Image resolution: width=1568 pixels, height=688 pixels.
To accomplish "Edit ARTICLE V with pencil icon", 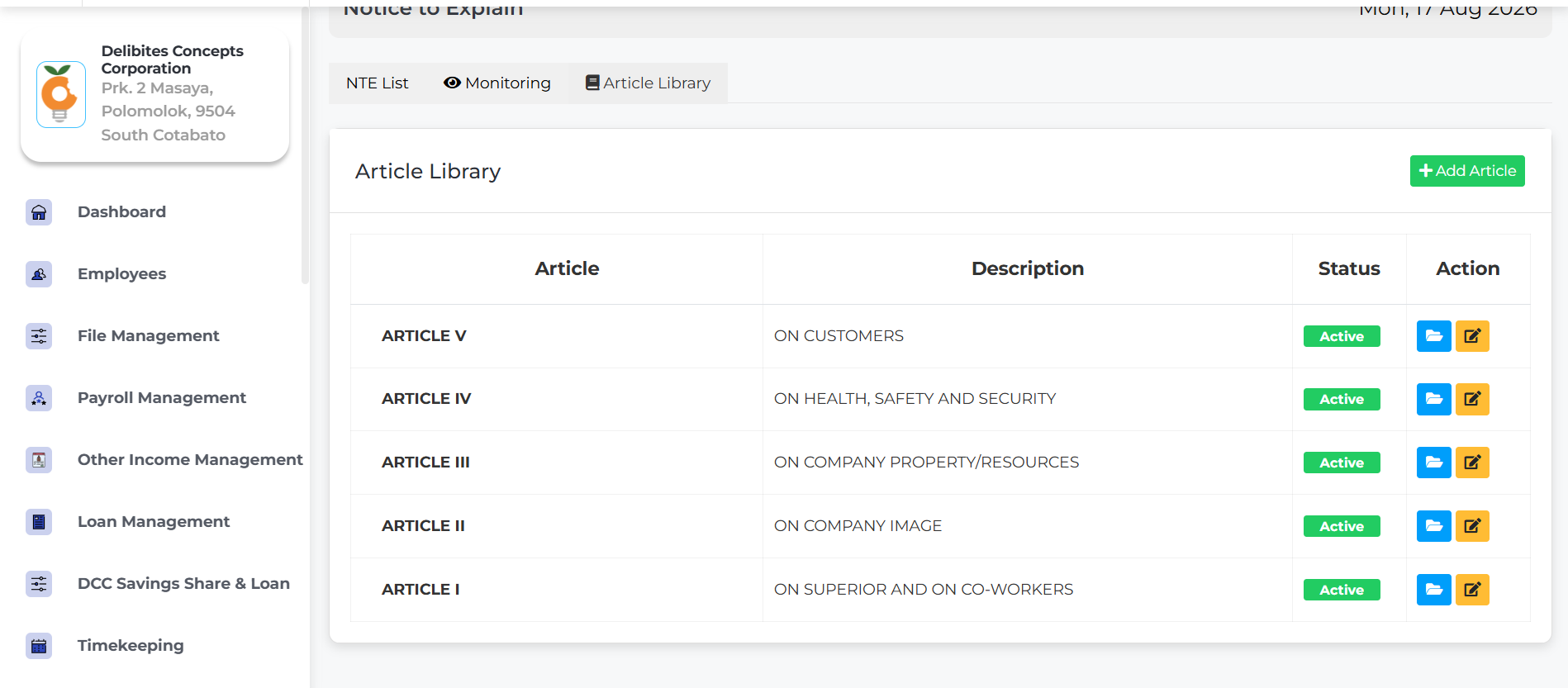I will (1472, 336).
